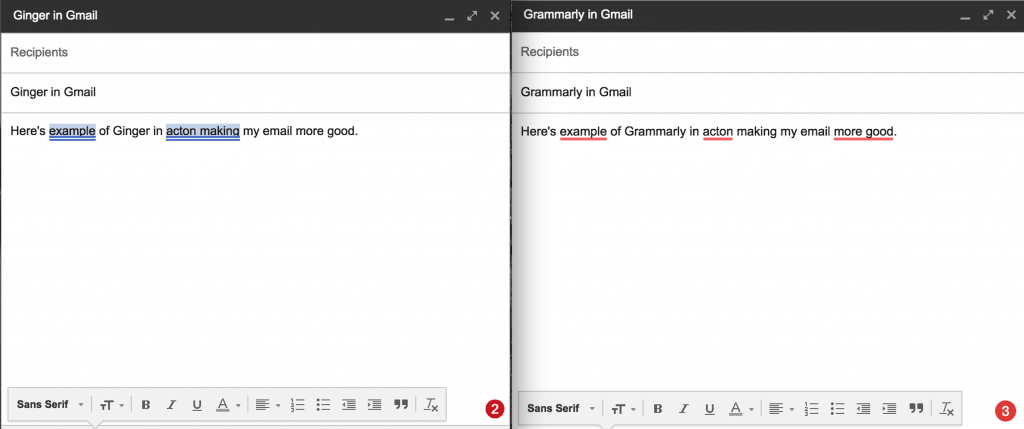The image size is (1024, 429).
Task: Insert bulleted list in Ginger window
Action: coord(323,405)
